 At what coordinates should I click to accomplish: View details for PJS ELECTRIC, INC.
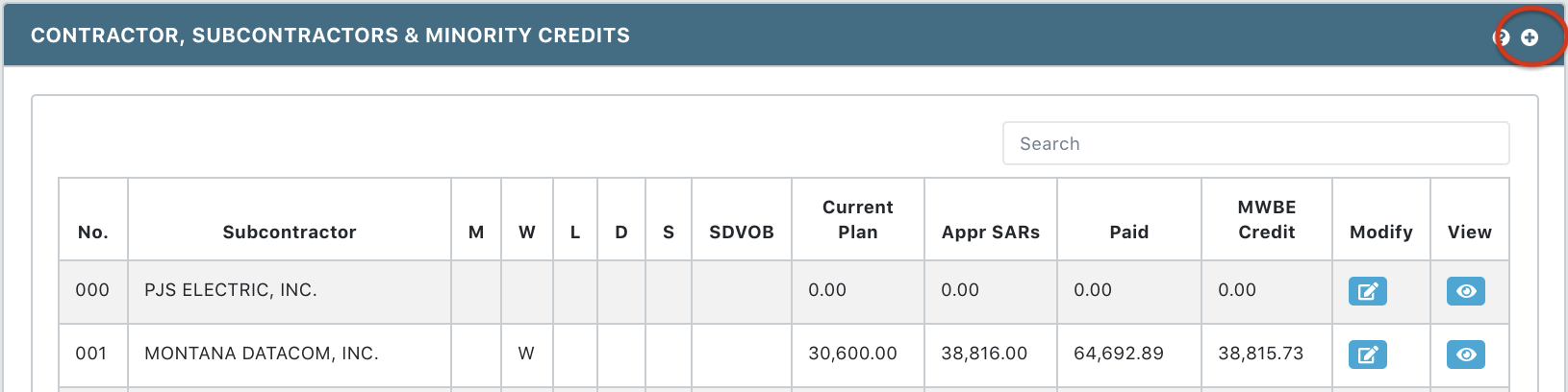point(1465,291)
